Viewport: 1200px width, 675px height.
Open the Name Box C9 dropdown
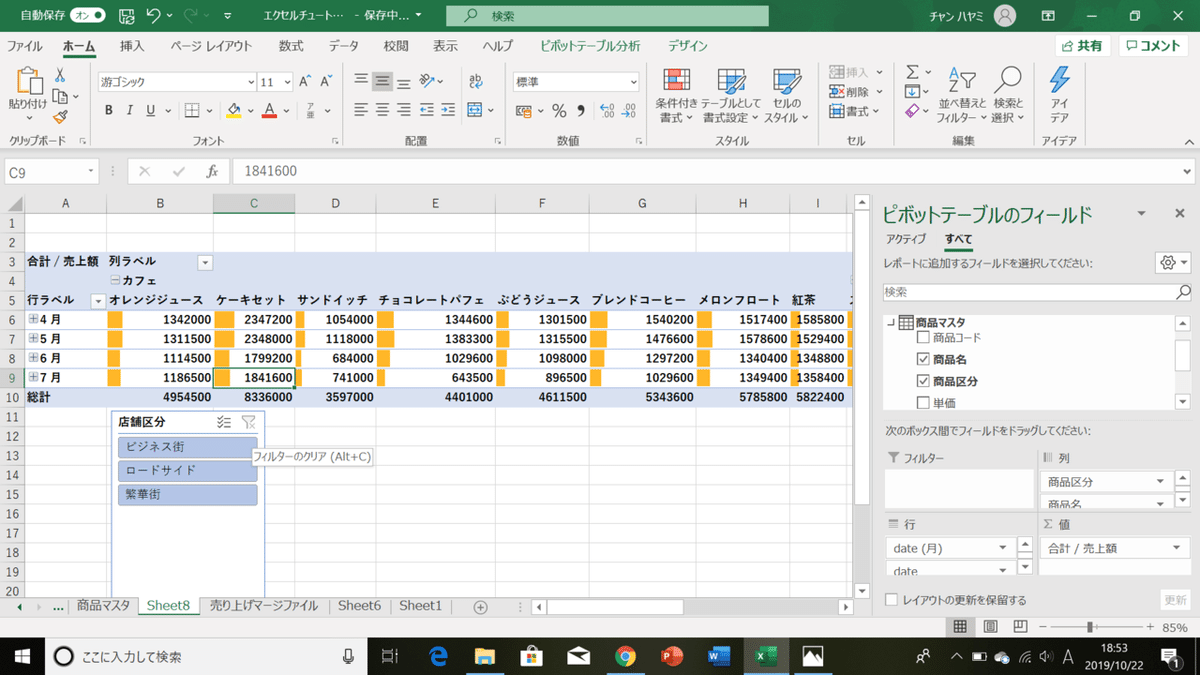[x=90, y=172]
